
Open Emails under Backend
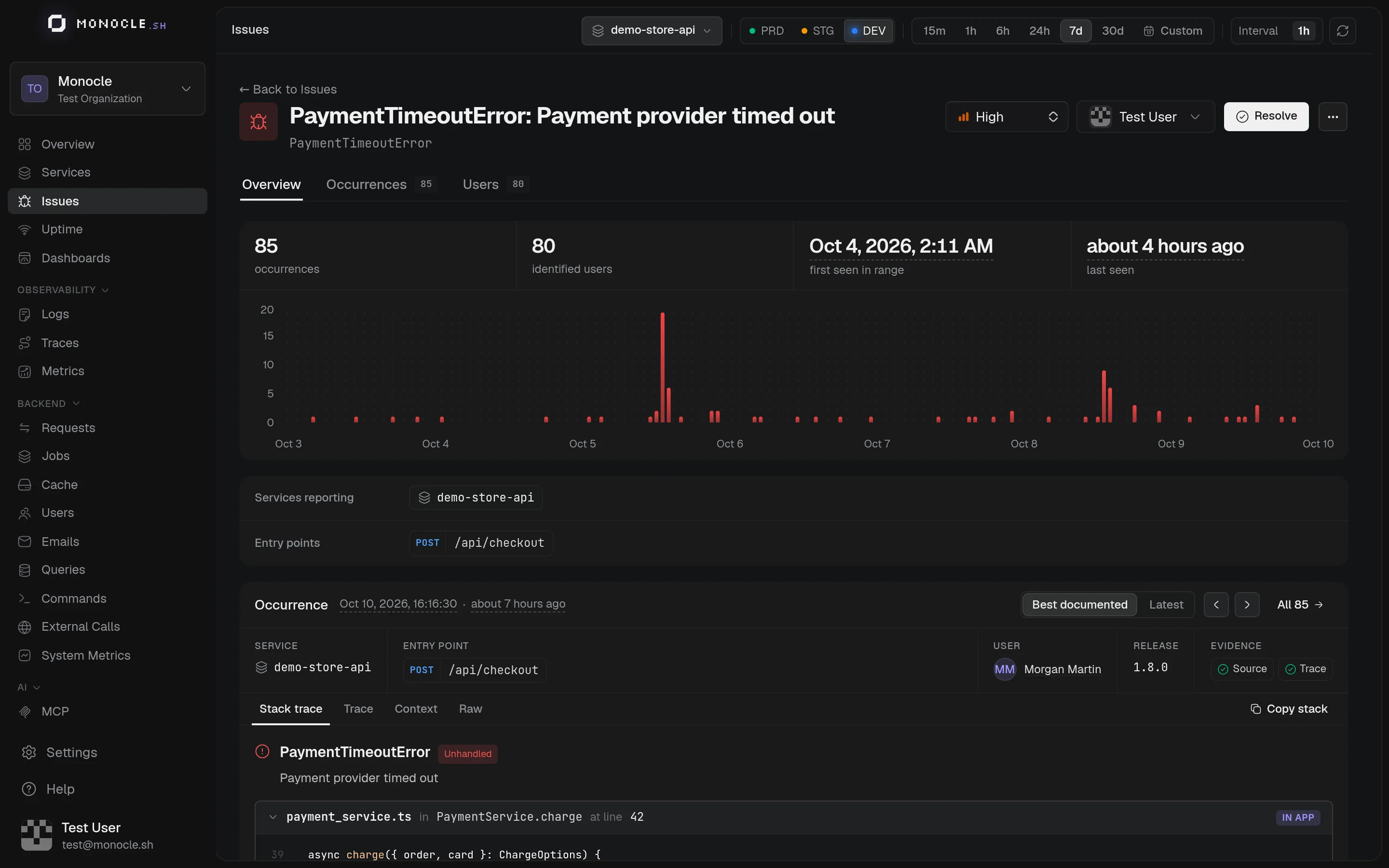[108, 542]
